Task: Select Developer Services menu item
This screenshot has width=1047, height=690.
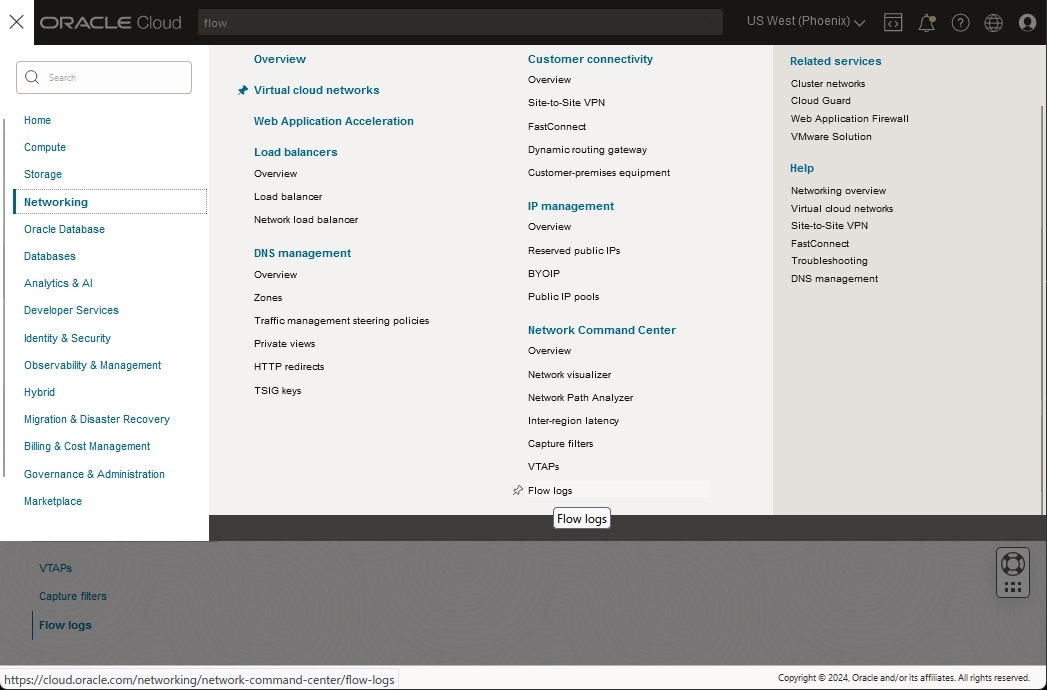Action: click(x=71, y=310)
